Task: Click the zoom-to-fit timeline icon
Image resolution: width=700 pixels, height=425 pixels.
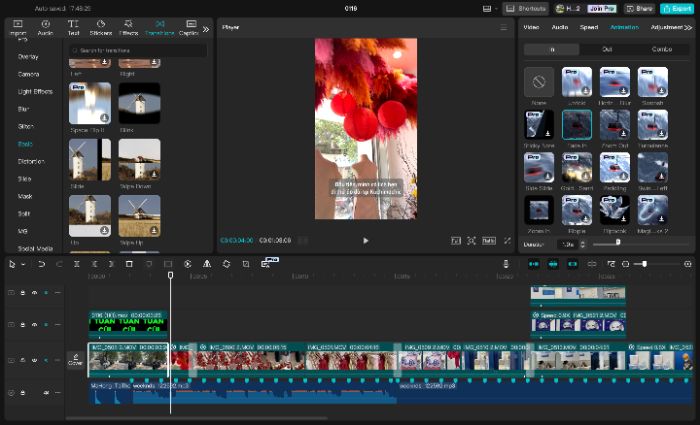Action: point(611,264)
